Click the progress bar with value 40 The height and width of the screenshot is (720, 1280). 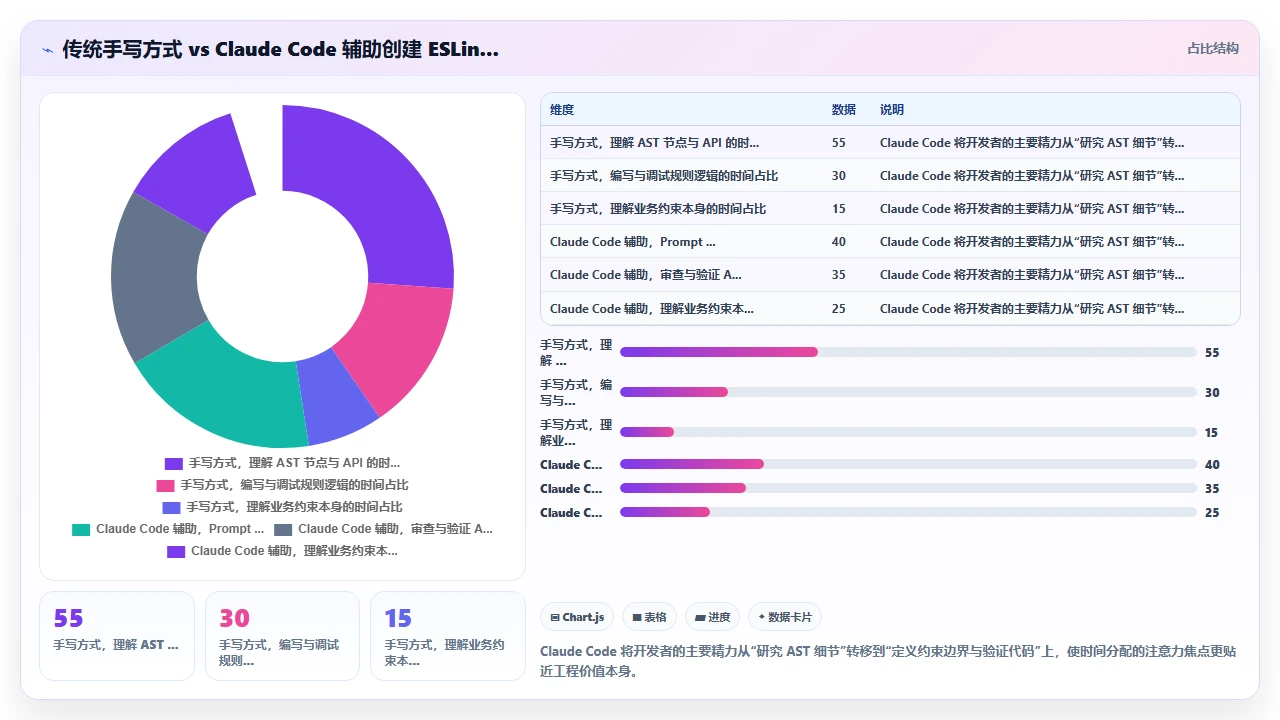point(908,464)
